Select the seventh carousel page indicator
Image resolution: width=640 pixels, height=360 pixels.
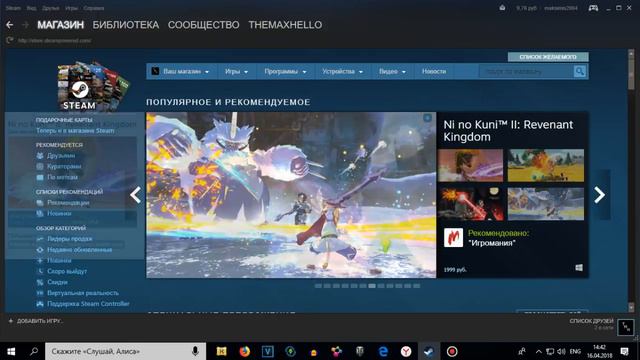pyautogui.click(x=372, y=286)
